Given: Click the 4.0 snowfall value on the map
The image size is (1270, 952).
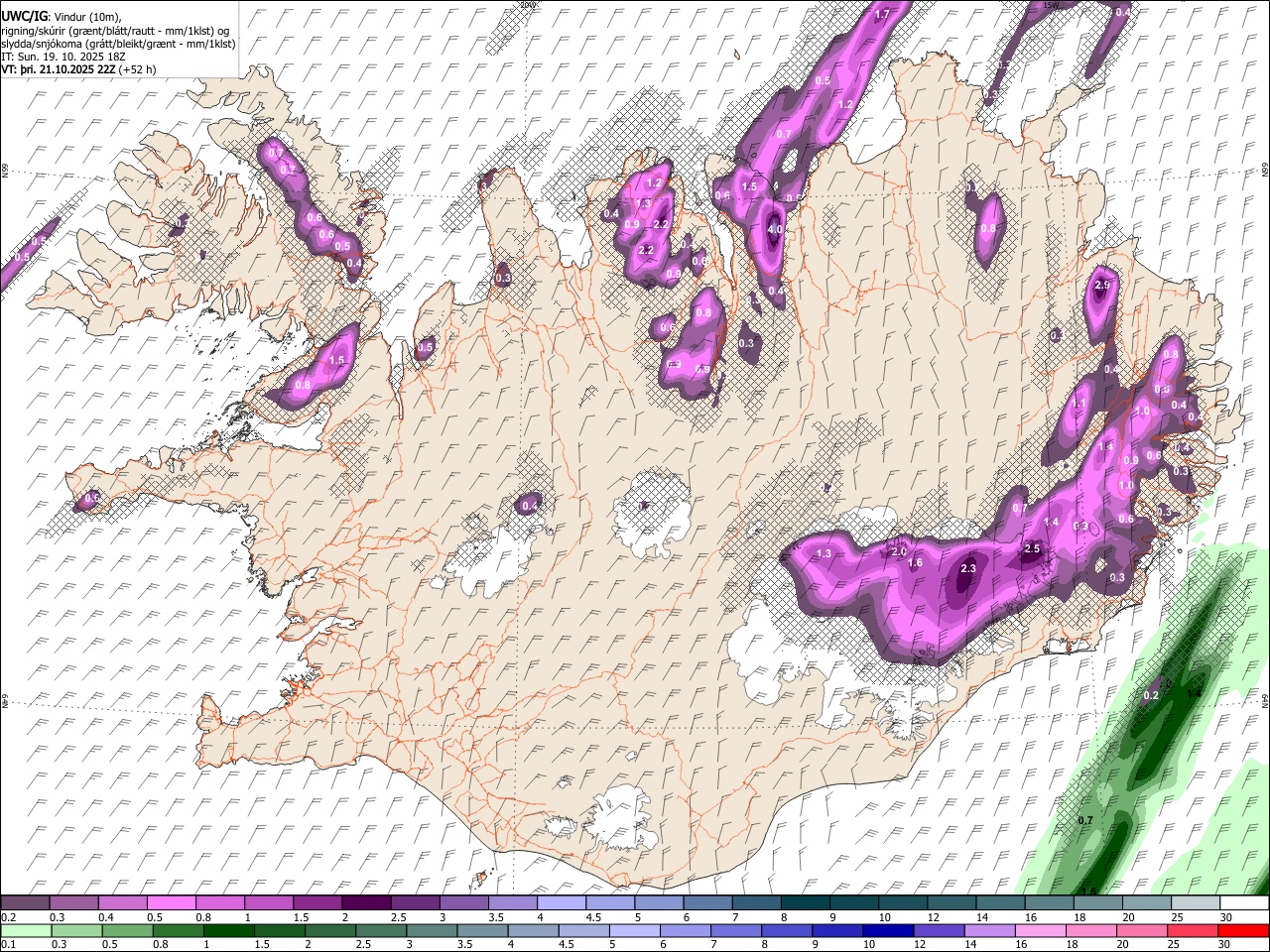Looking at the screenshot, I should tap(775, 230).
